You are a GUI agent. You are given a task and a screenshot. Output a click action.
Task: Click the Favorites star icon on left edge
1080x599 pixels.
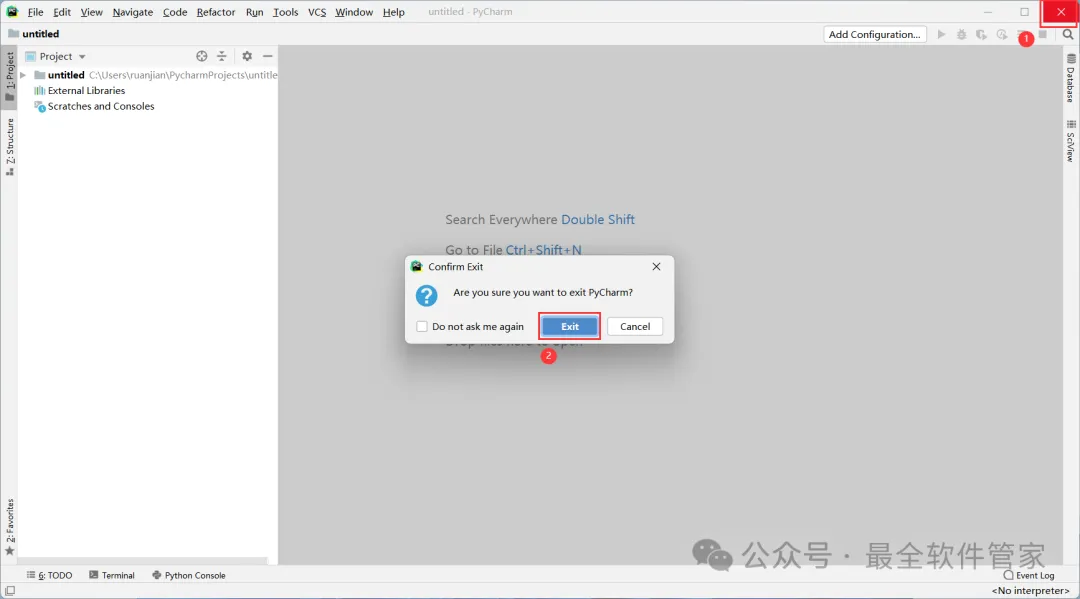tap(10, 551)
